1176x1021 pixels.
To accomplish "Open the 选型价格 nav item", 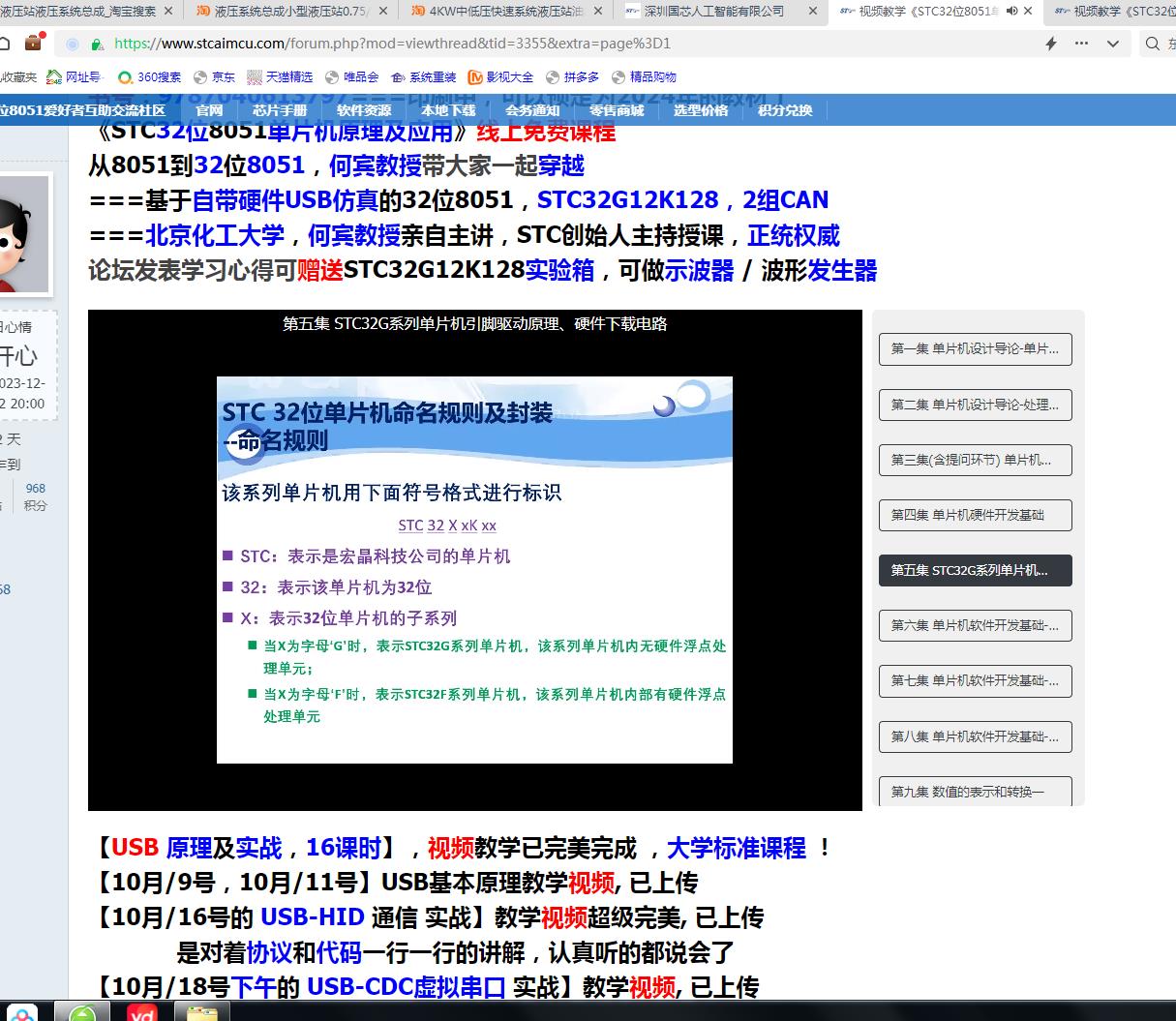I will point(701,110).
